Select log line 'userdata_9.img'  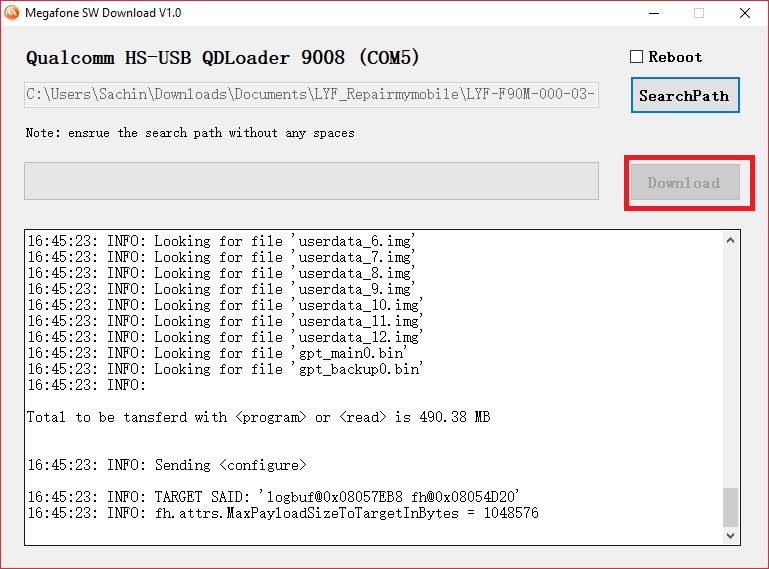point(221,289)
